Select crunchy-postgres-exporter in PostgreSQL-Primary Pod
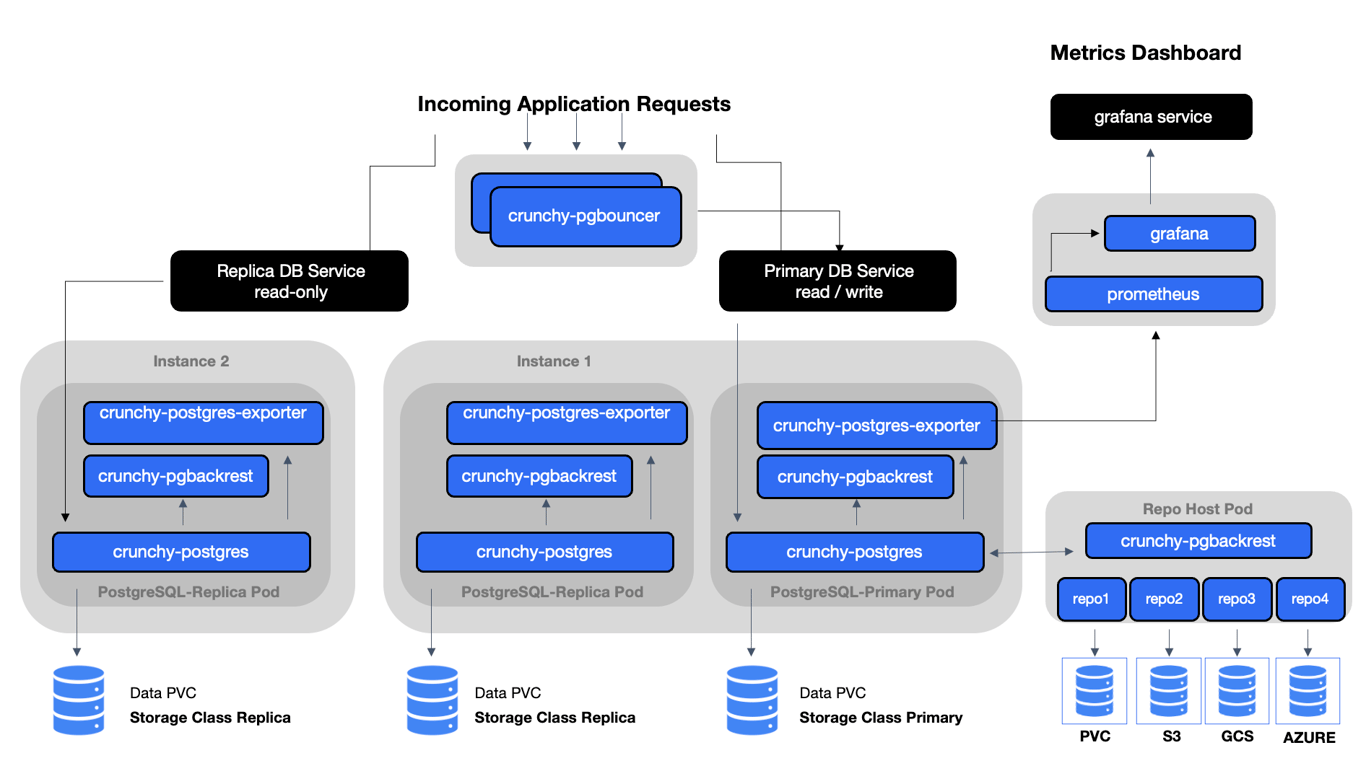 point(877,426)
